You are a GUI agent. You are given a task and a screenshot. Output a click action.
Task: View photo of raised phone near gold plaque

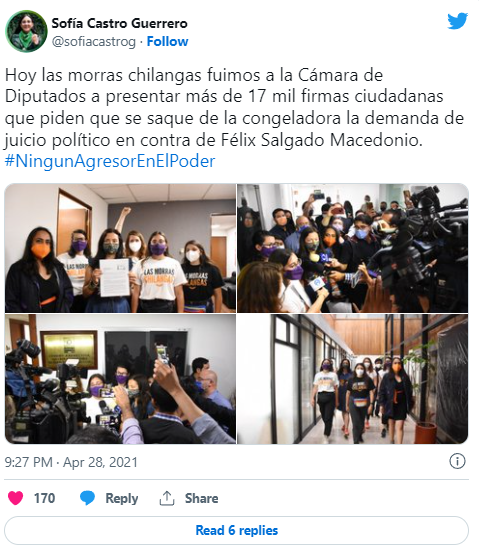pyautogui.click(x=120, y=379)
